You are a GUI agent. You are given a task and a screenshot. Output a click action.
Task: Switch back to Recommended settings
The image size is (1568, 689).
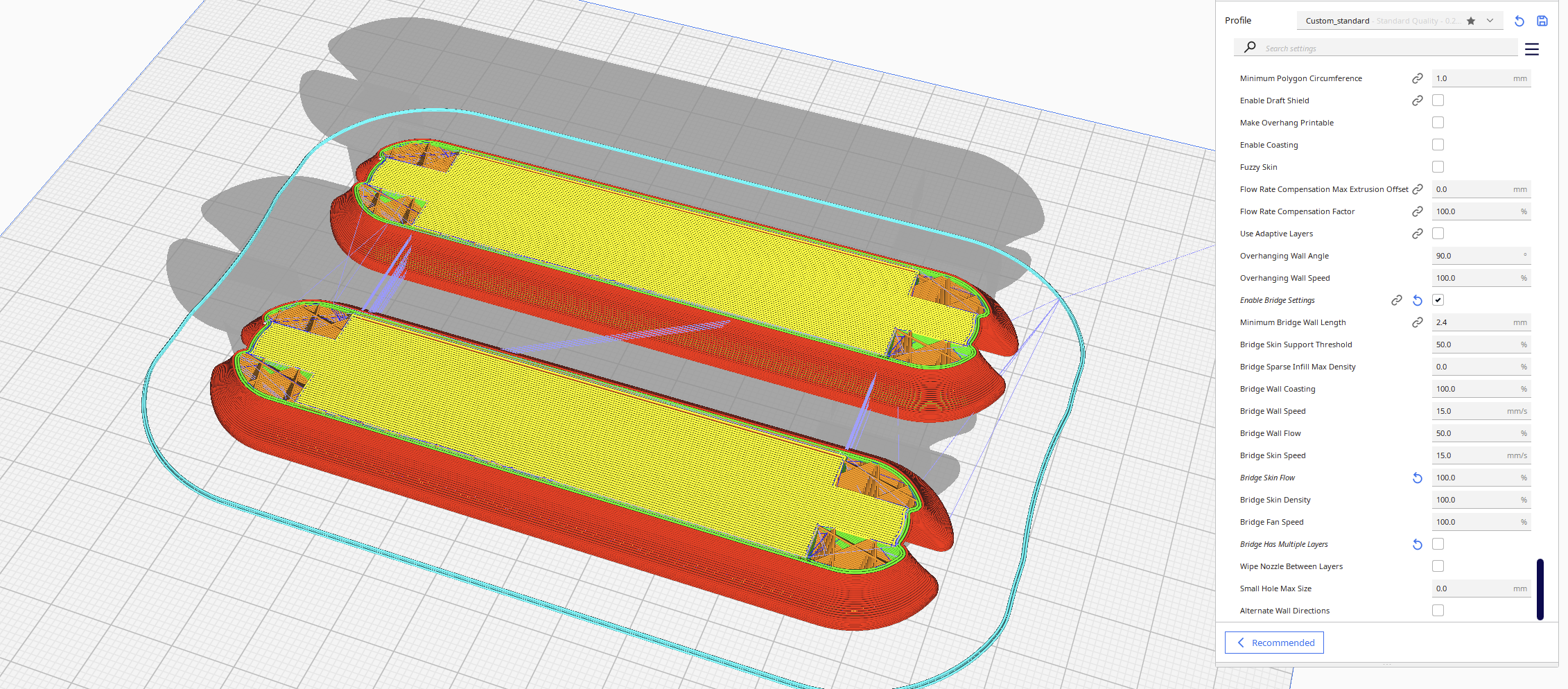(x=1273, y=643)
